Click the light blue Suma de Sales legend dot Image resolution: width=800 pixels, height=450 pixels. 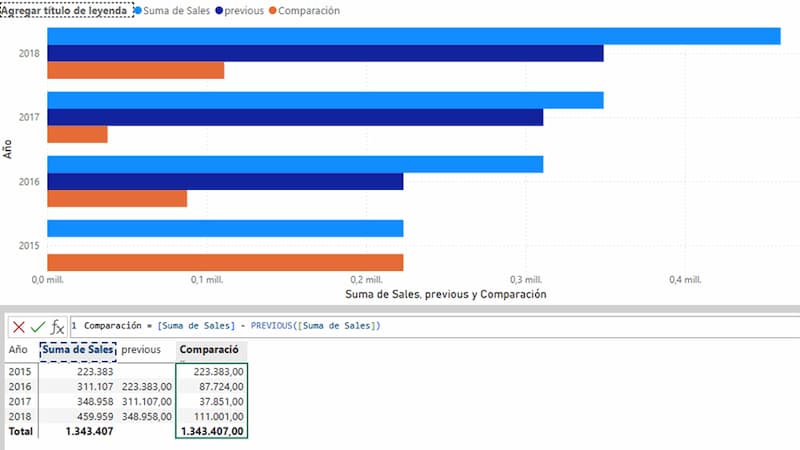click(138, 11)
